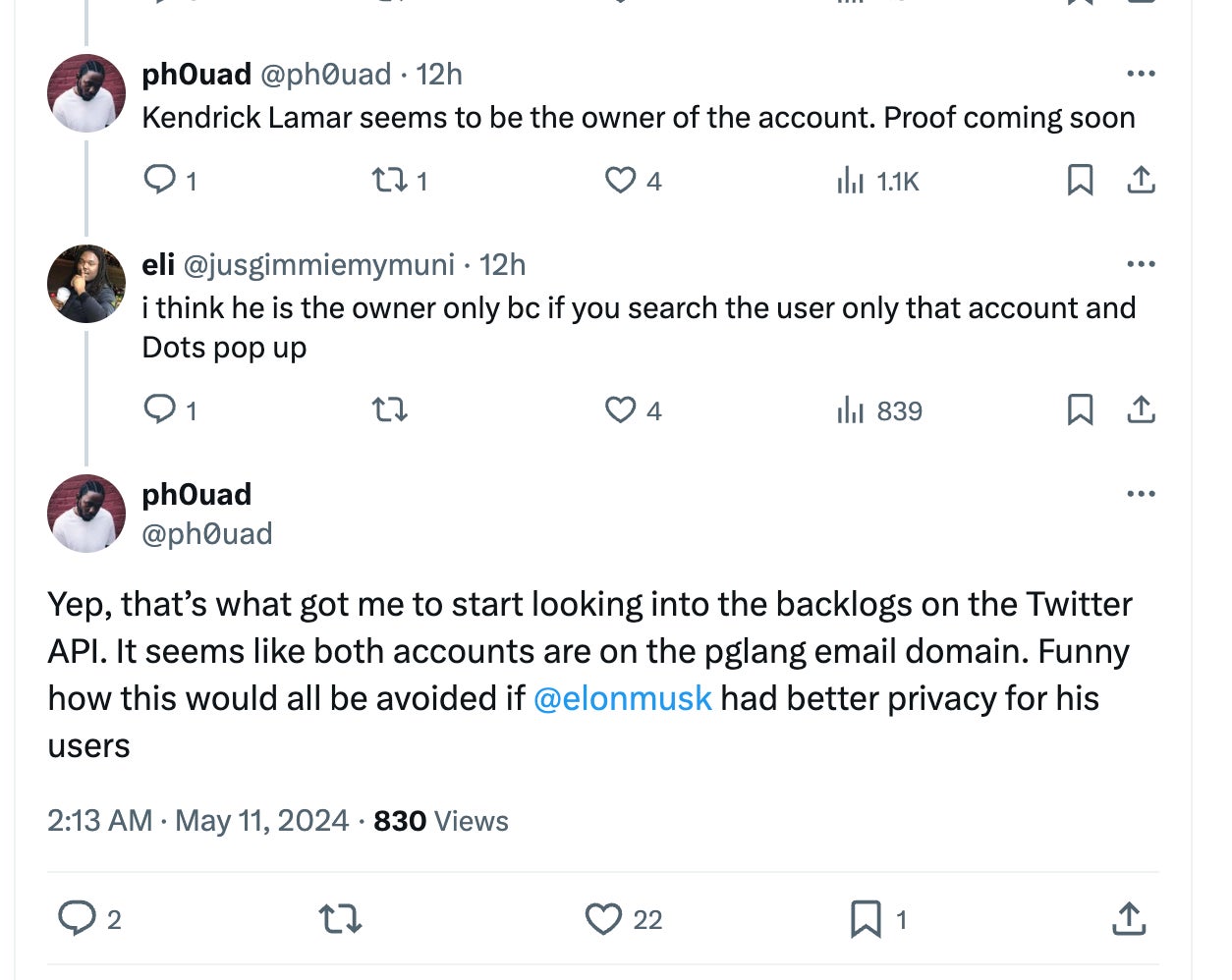Like eli's reply about Dots

pos(621,409)
